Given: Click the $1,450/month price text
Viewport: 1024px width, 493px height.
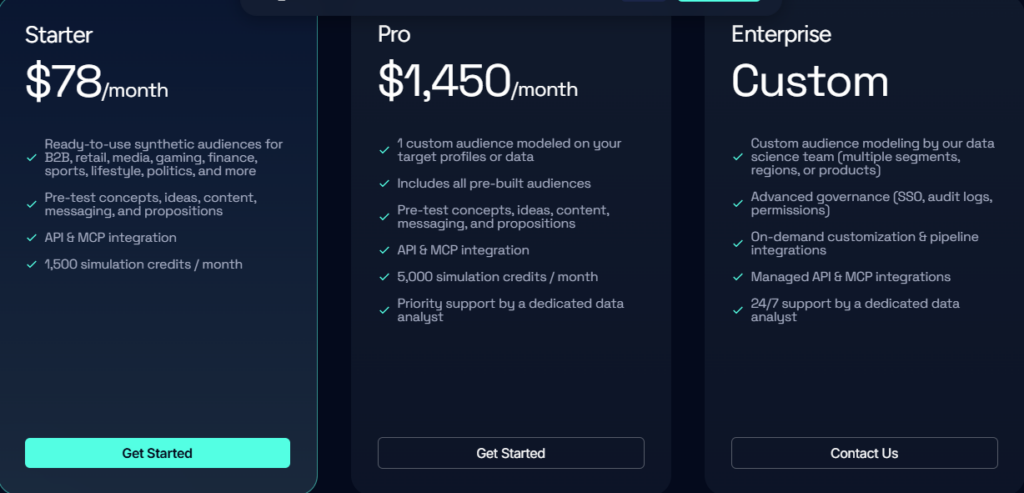Looking at the screenshot, I should 477,82.
